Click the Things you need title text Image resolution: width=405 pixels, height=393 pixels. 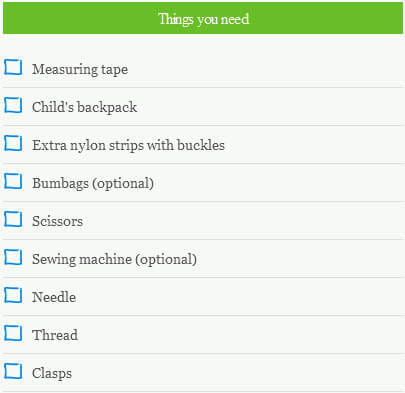pos(204,19)
